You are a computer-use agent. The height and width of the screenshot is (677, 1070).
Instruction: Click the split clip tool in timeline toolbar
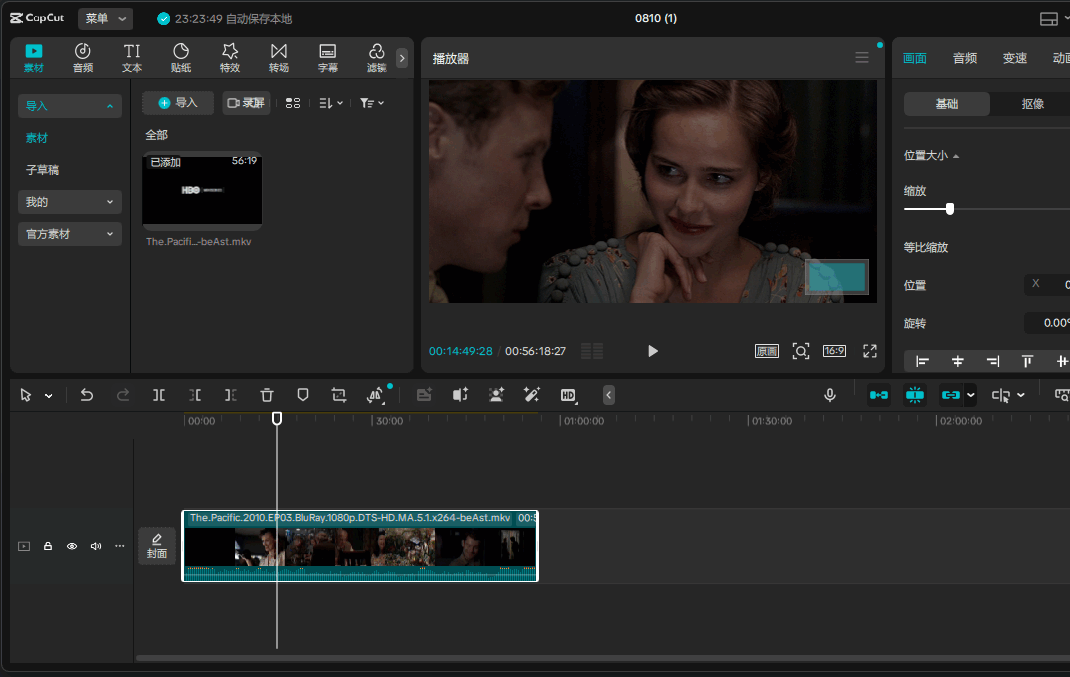(x=159, y=395)
